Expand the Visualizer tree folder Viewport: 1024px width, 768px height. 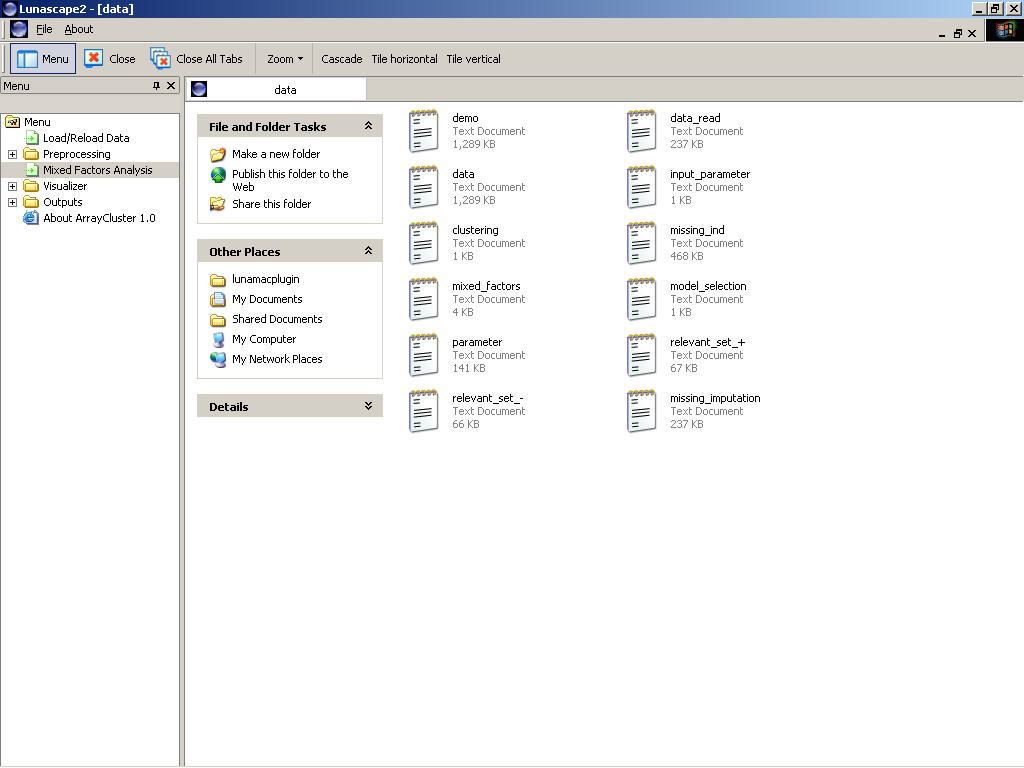(x=12, y=186)
